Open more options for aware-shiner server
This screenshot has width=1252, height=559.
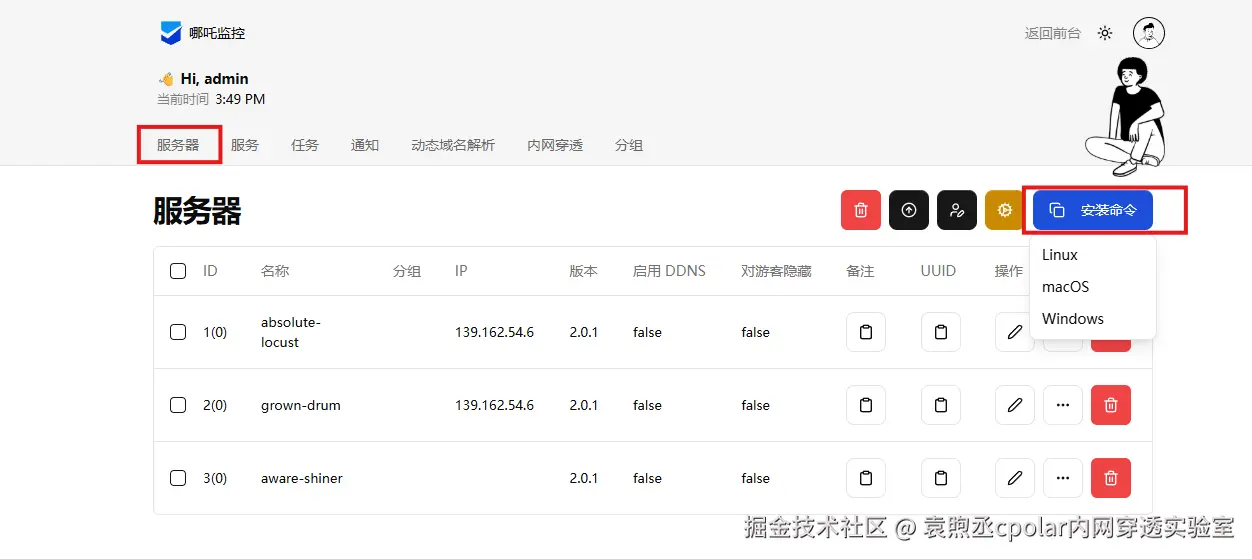[1063, 478]
